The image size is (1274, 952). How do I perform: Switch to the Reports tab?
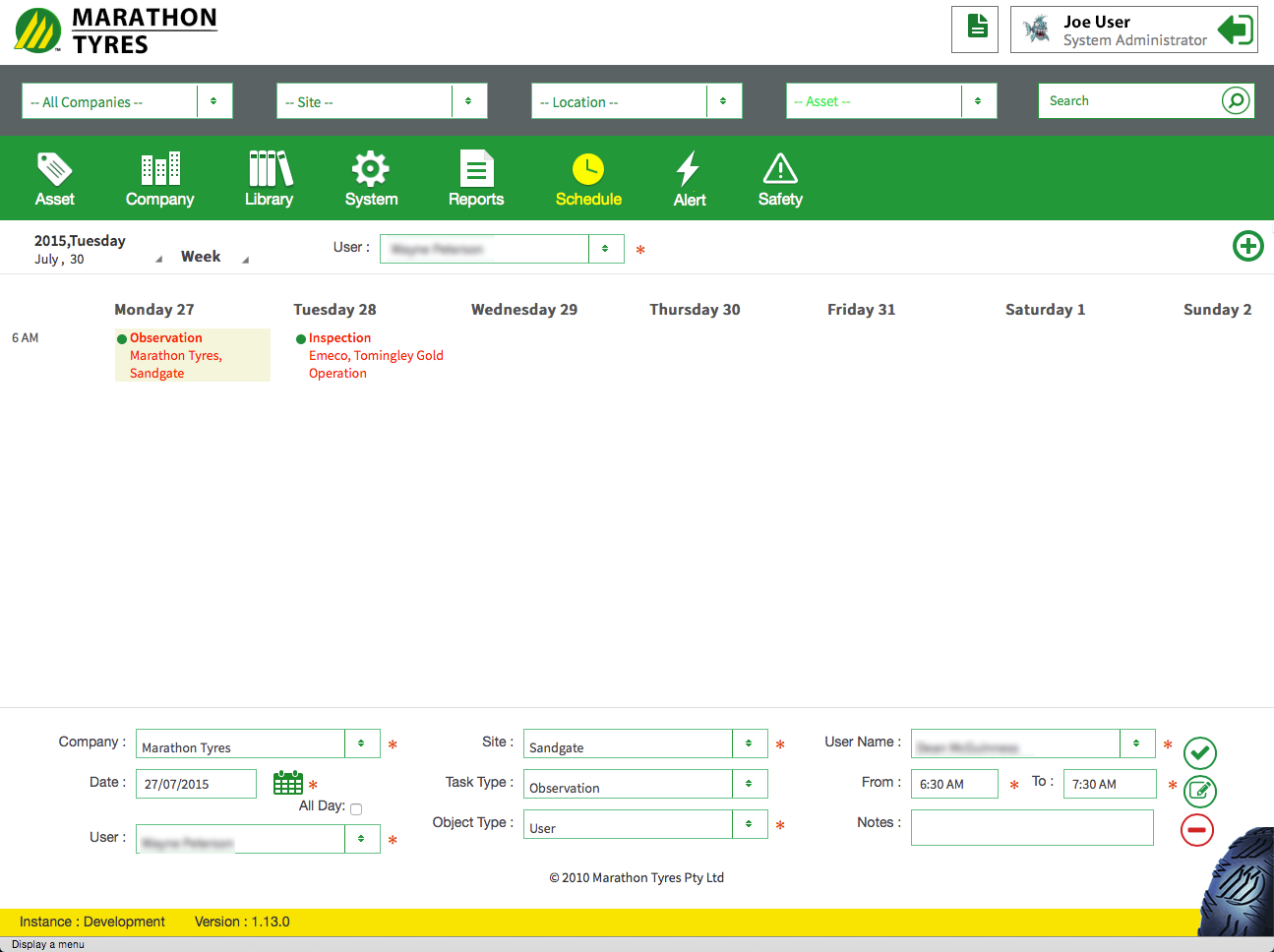point(476,179)
